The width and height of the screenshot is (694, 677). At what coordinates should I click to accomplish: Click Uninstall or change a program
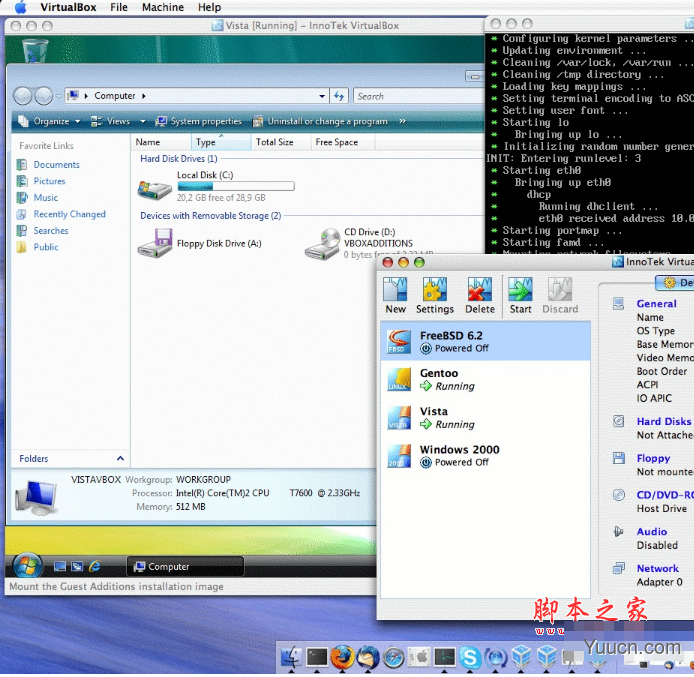(320, 121)
